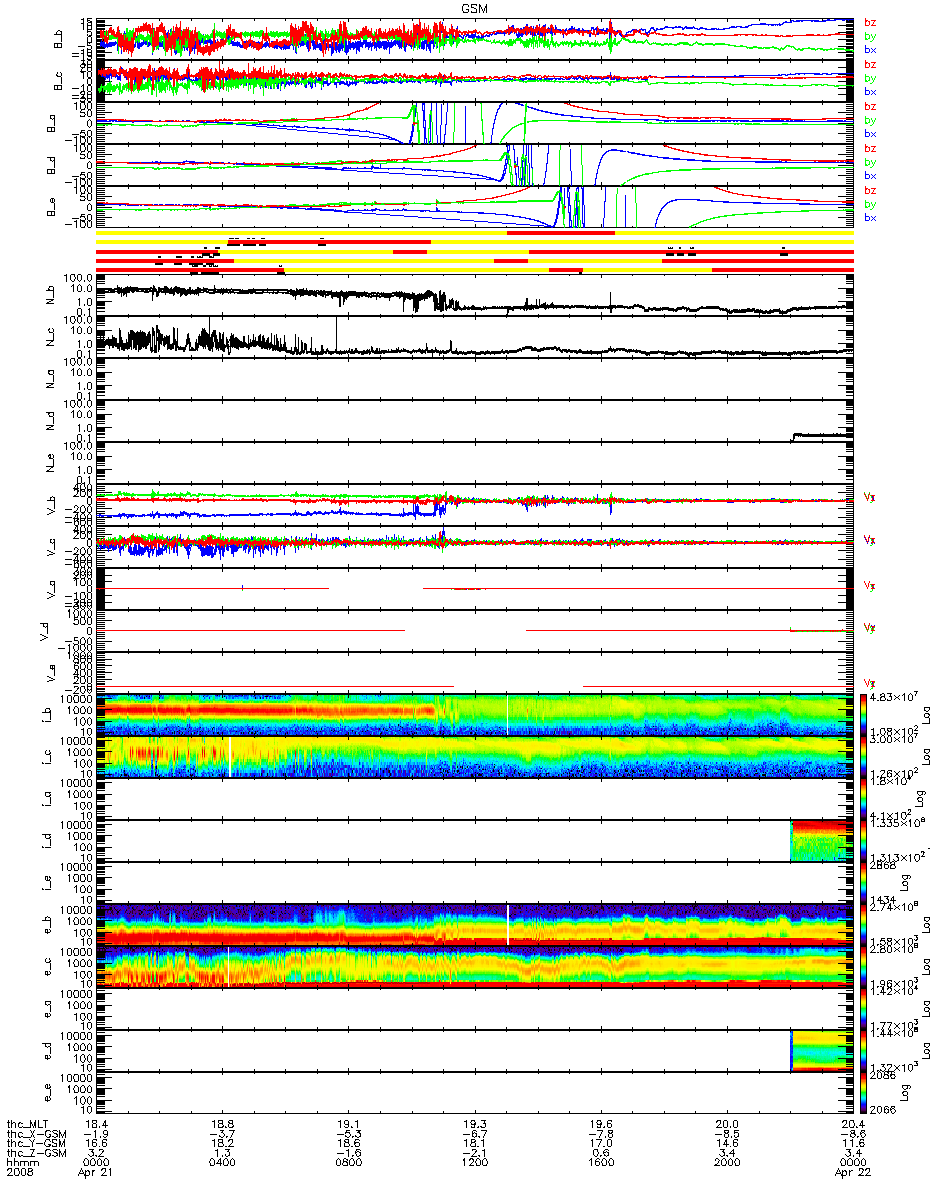Click the Apr 22 date label
This screenshot has width=930, height=1200.
[854, 1171]
